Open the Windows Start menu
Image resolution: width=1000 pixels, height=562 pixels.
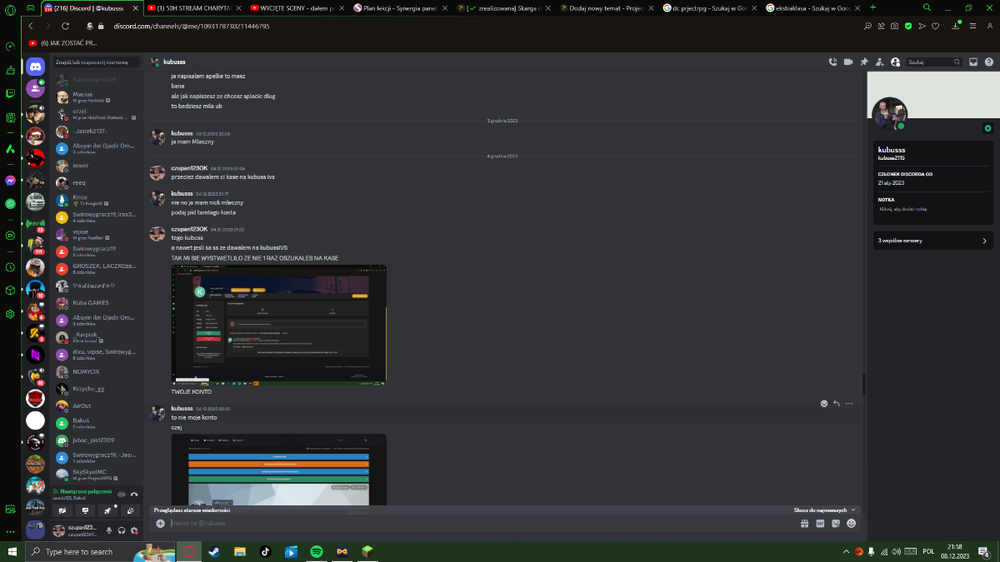[x=12, y=552]
